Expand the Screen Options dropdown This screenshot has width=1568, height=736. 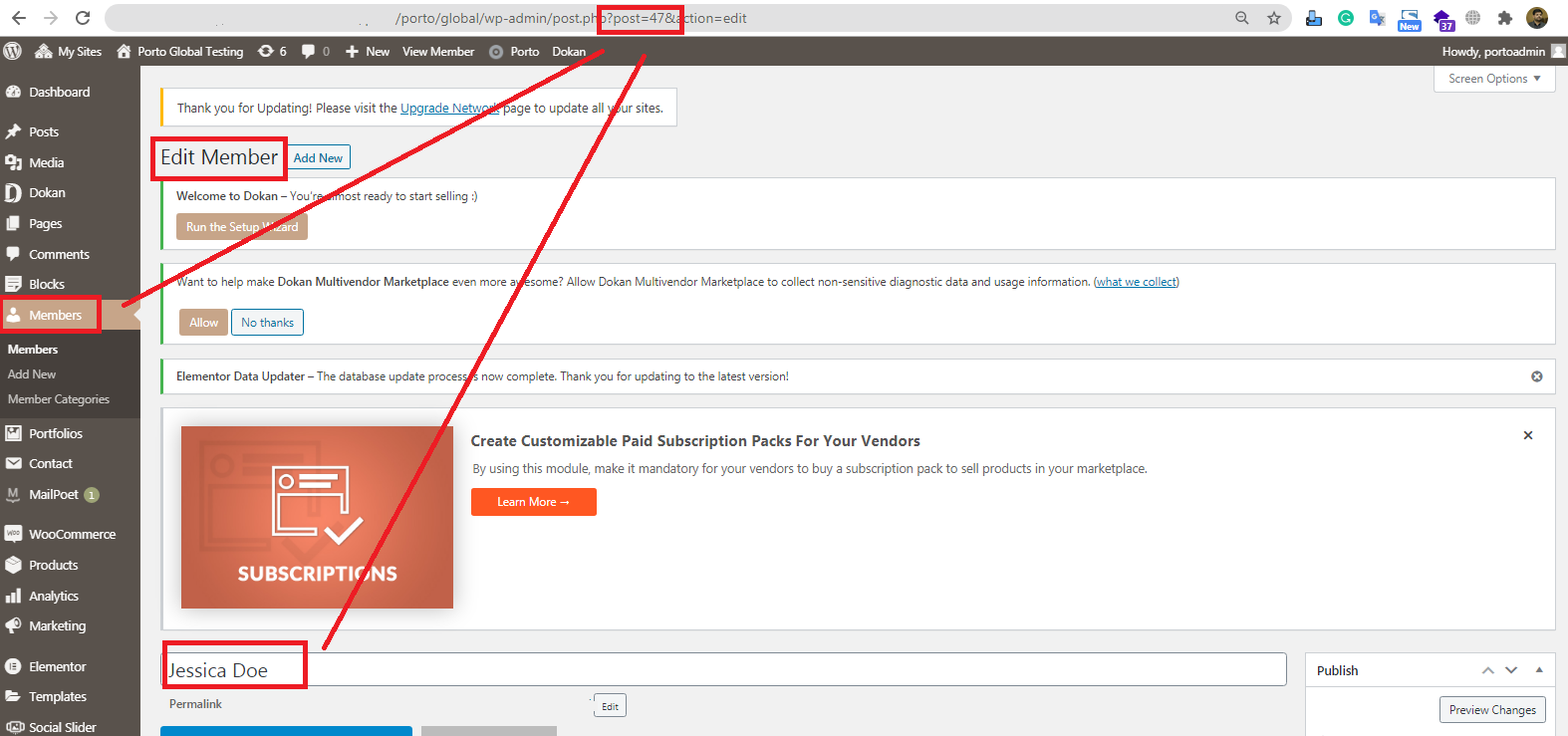coord(1494,79)
